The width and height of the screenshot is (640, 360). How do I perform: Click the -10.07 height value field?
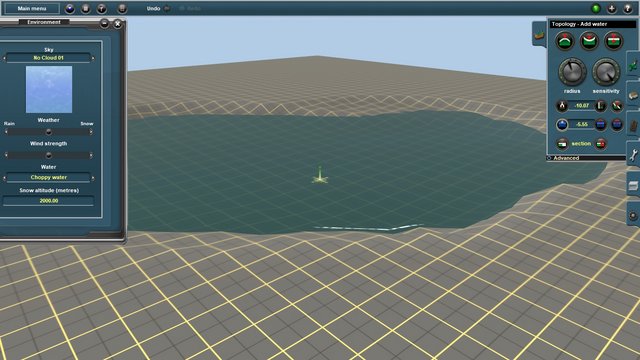(x=582, y=106)
